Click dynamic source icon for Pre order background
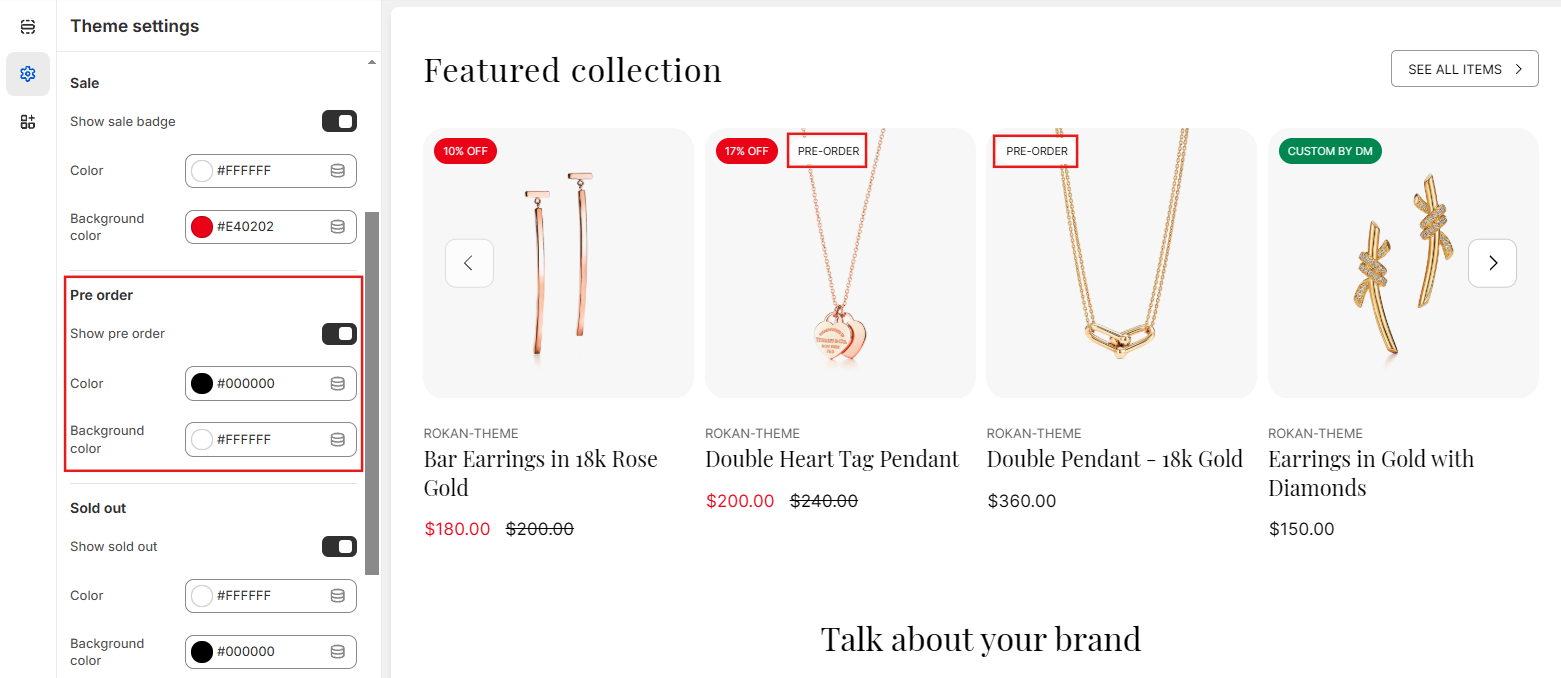This screenshot has height=678, width=1561. point(338,440)
